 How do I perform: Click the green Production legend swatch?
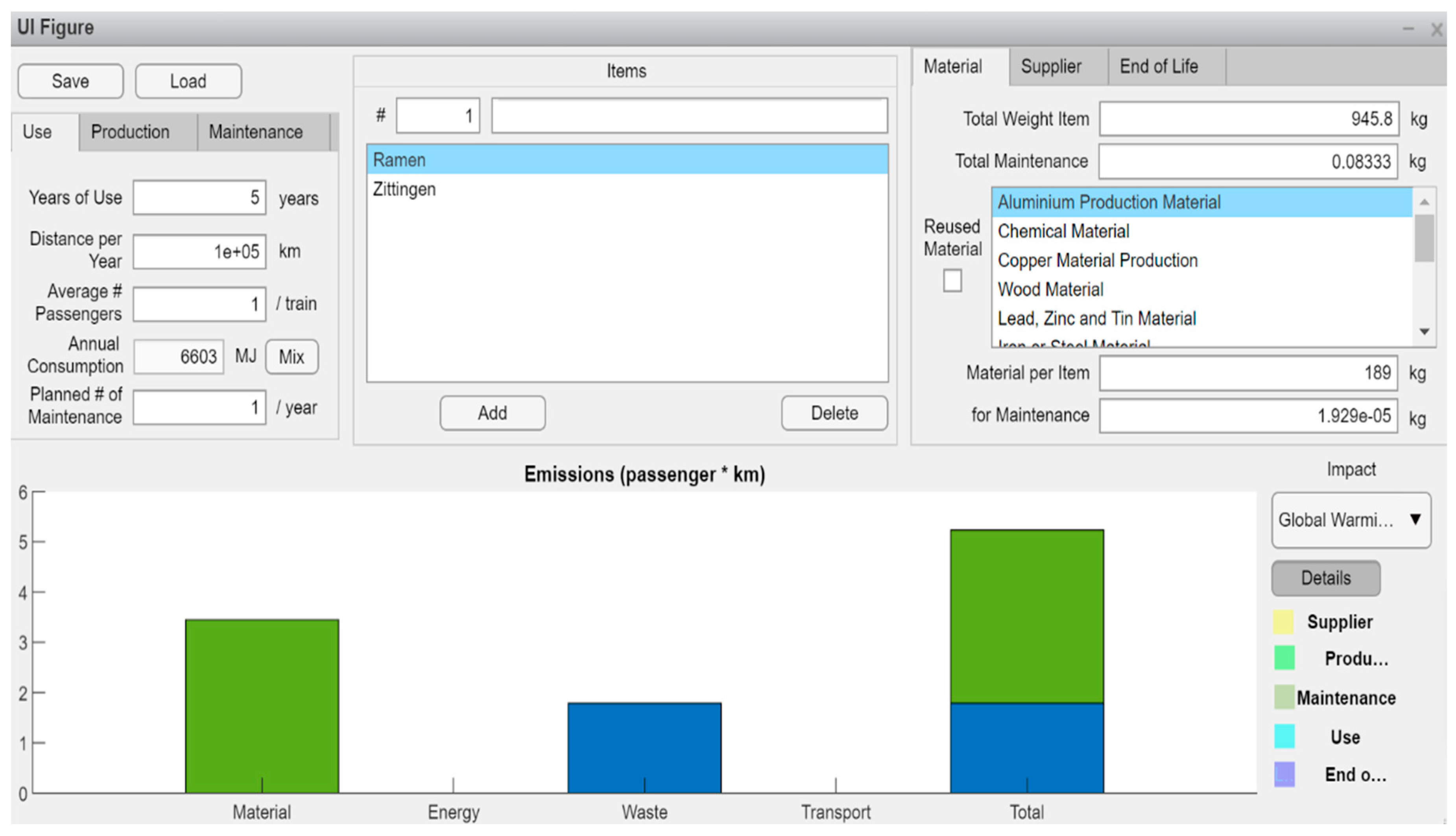[x=1284, y=658]
